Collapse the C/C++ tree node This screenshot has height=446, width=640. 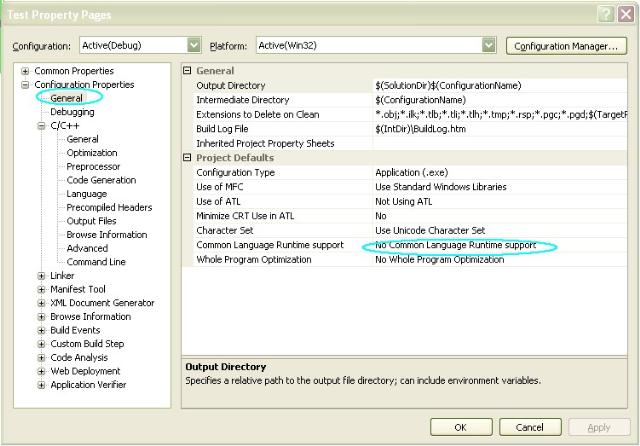click(x=41, y=126)
